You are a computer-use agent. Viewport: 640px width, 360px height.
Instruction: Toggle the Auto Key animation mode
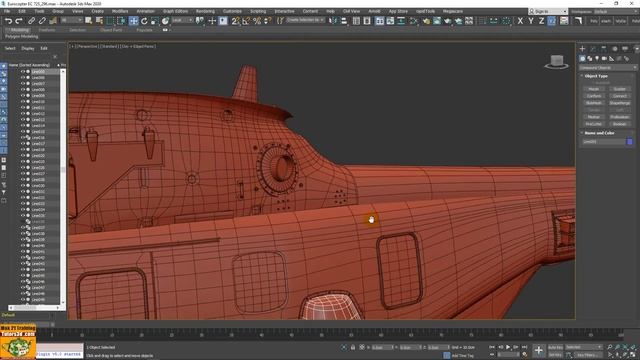[555, 347]
